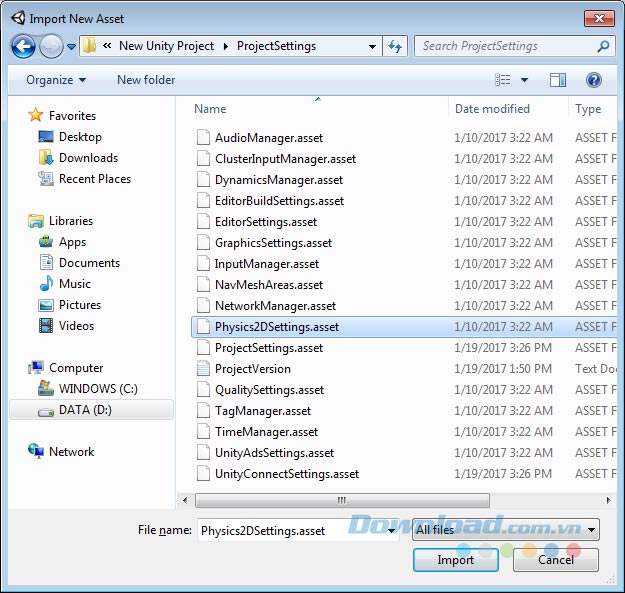Select the ProjectVersion text file
The image size is (625, 593).
point(252,369)
